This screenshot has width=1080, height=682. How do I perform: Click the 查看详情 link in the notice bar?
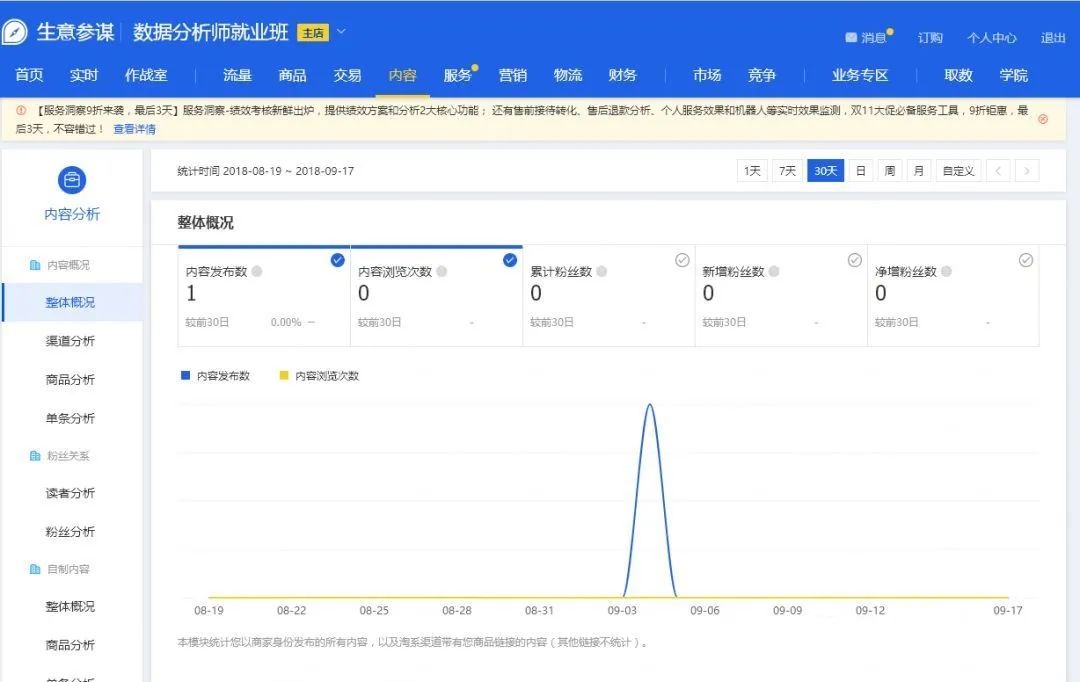(x=135, y=128)
